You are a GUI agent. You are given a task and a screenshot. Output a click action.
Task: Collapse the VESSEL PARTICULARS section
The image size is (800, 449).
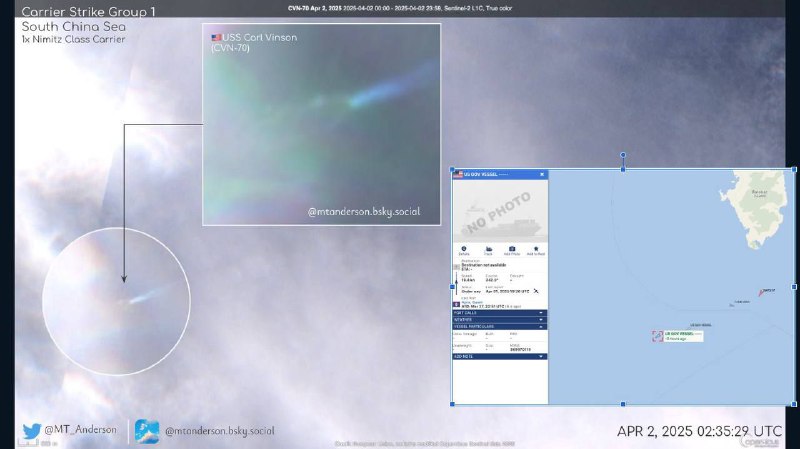point(500,326)
